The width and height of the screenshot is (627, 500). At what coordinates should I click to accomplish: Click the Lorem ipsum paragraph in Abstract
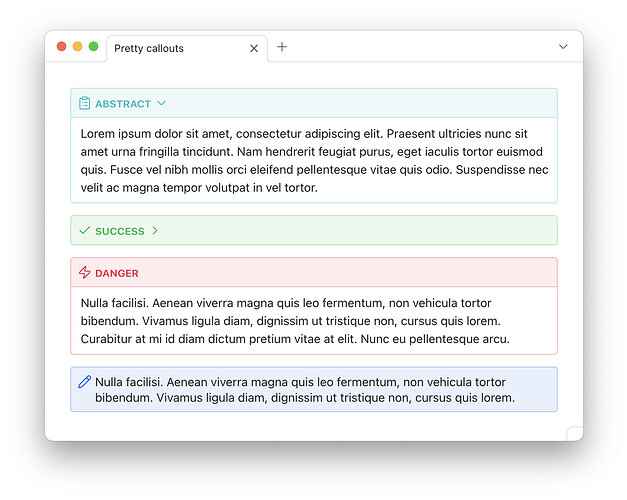click(314, 160)
